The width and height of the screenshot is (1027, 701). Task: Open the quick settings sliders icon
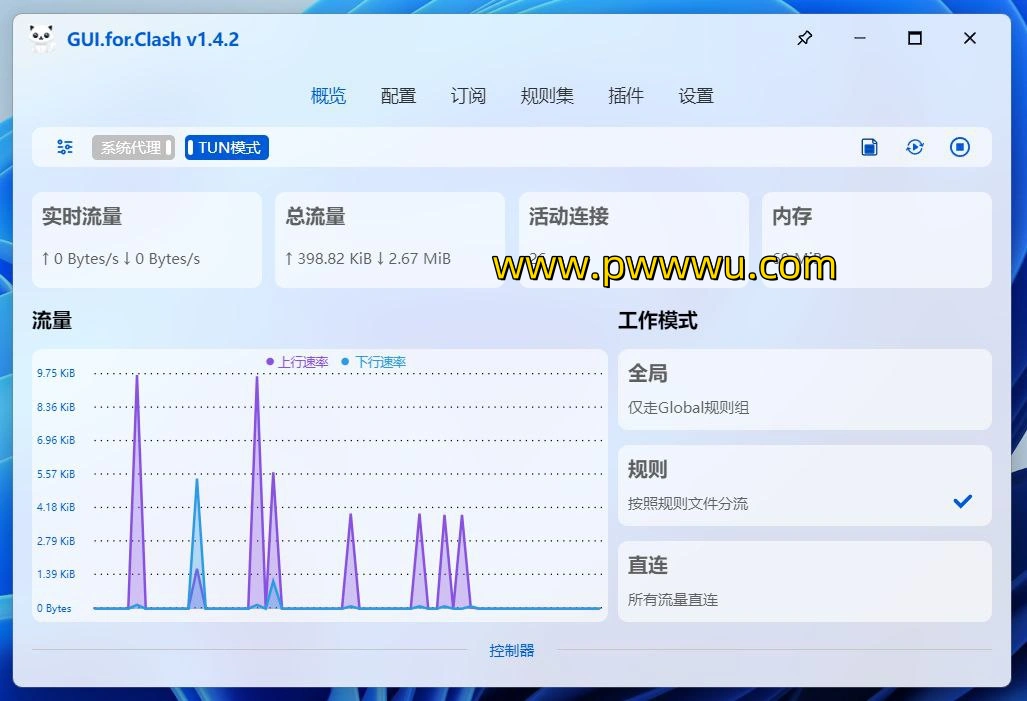(65, 147)
